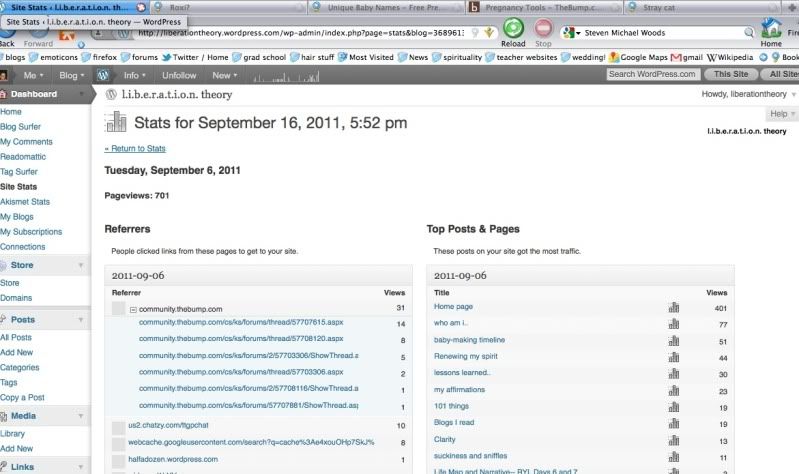Click Unfollow in admin bar
The width and height of the screenshot is (799, 474).
(179, 75)
